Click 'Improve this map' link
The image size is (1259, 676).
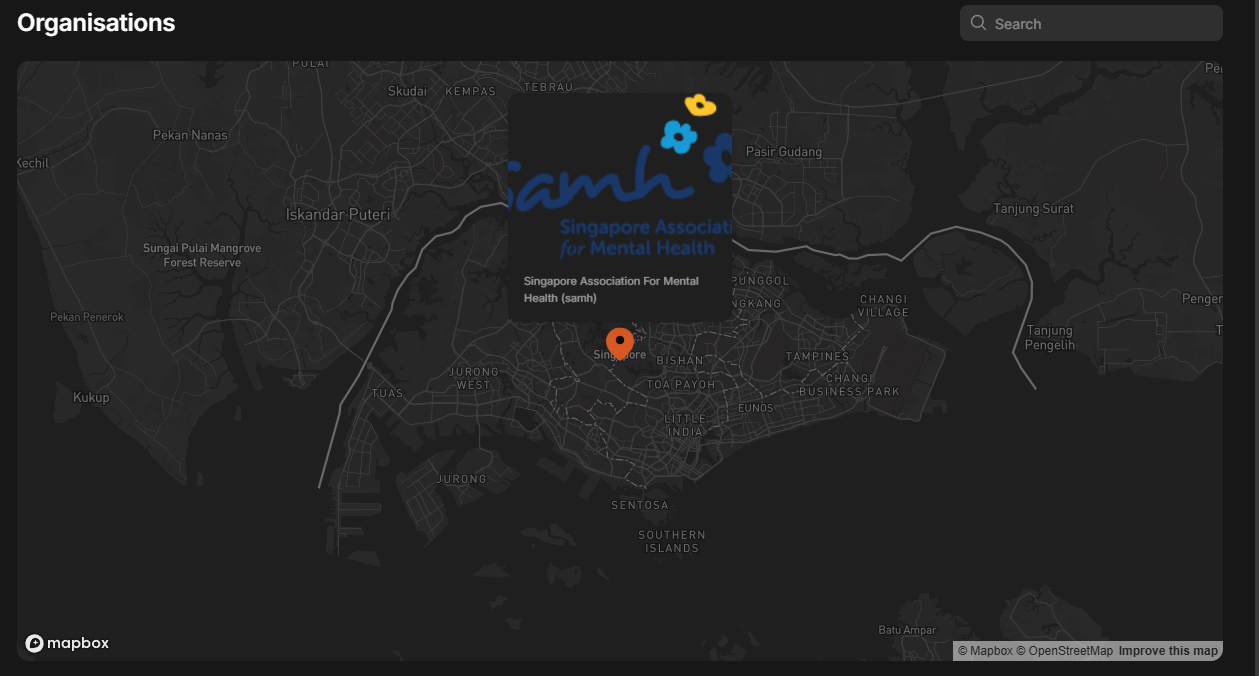click(1168, 651)
